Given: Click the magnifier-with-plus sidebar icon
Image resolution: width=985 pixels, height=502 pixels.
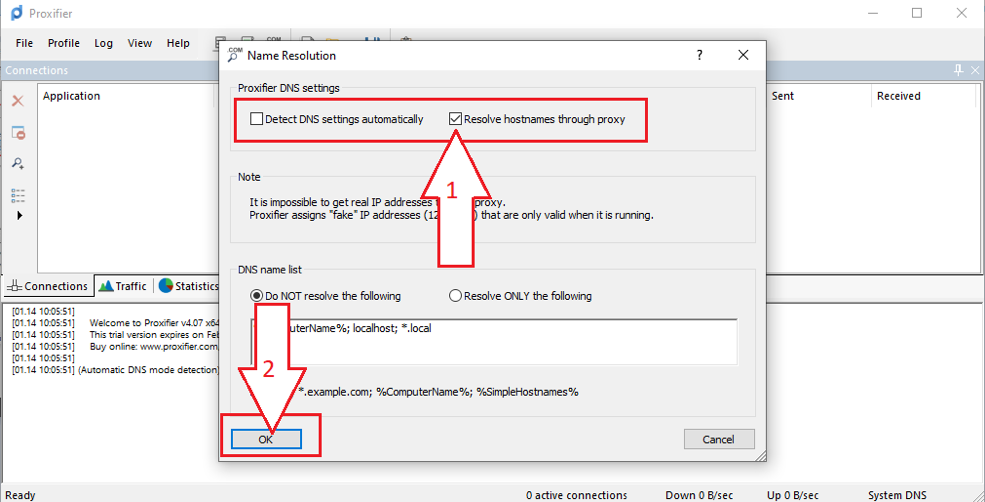Looking at the screenshot, I should tap(18, 163).
